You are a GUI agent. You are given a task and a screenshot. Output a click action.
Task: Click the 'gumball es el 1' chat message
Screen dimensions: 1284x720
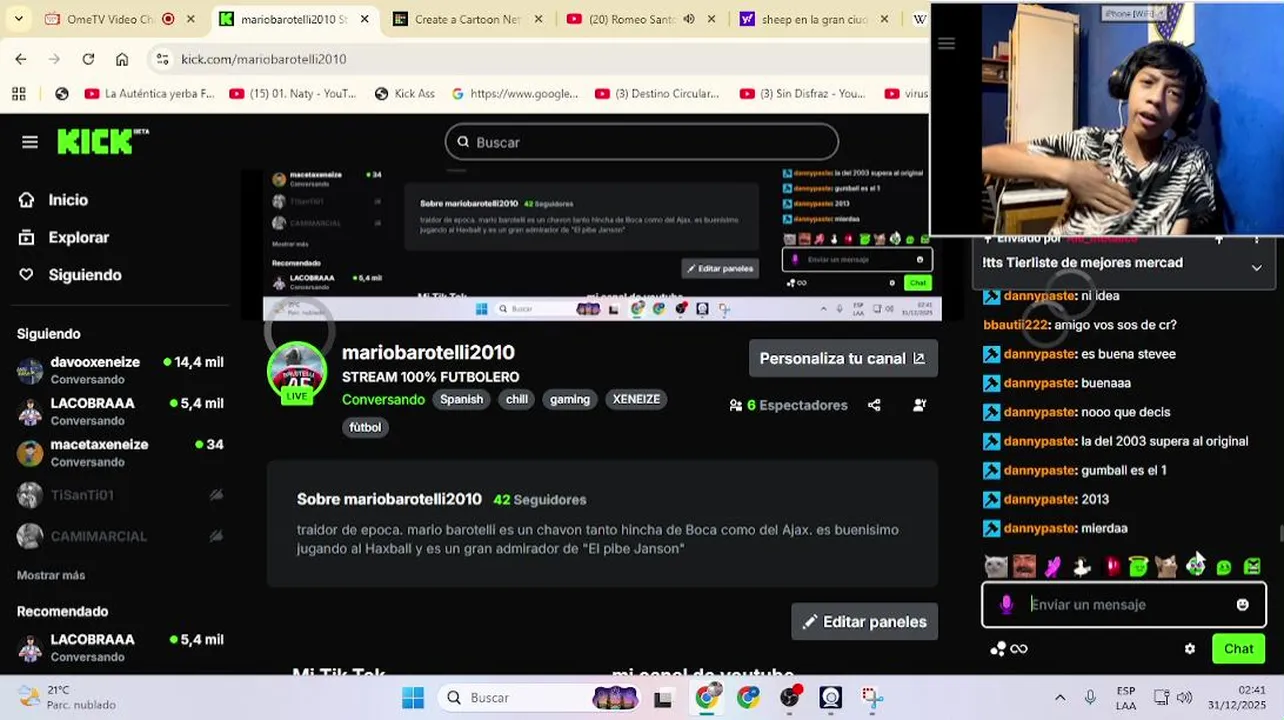(1123, 470)
